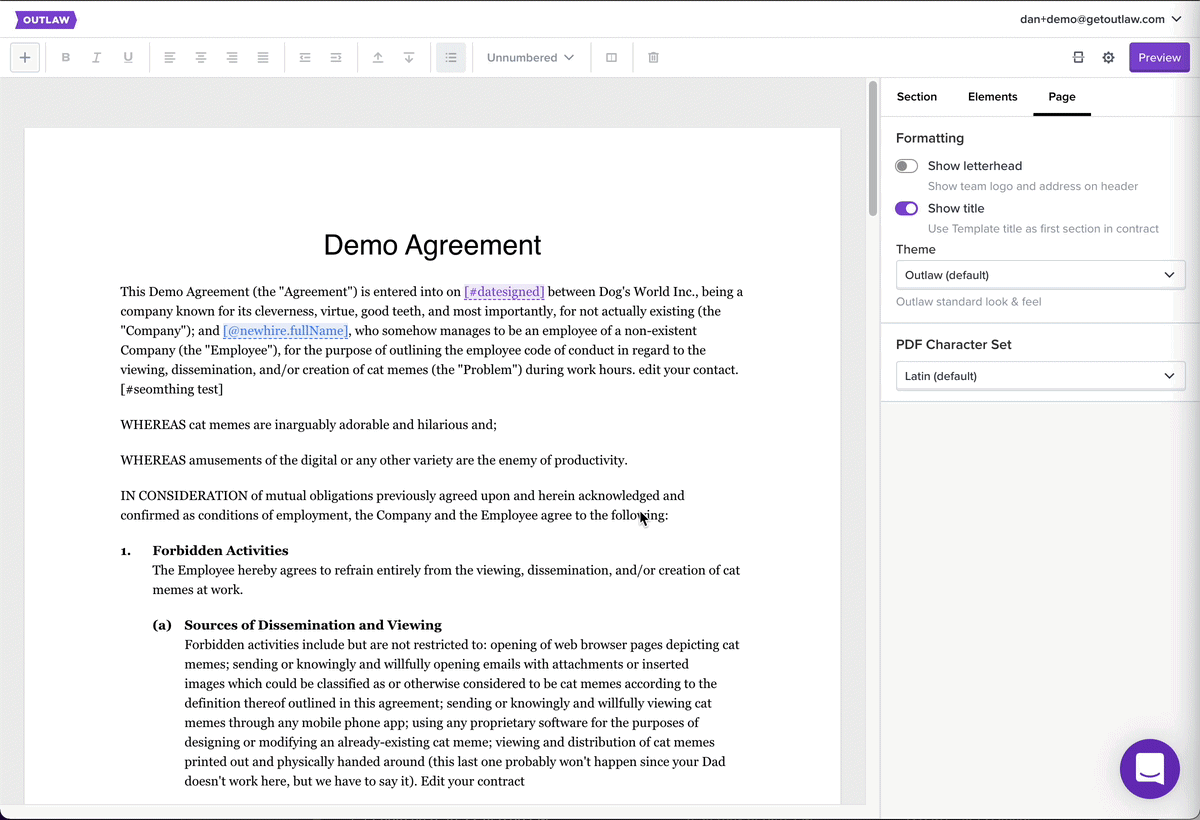Open the PDF Character Set dropdown
Viewport: 1200px width, 820px height.
pos(1040,376)
